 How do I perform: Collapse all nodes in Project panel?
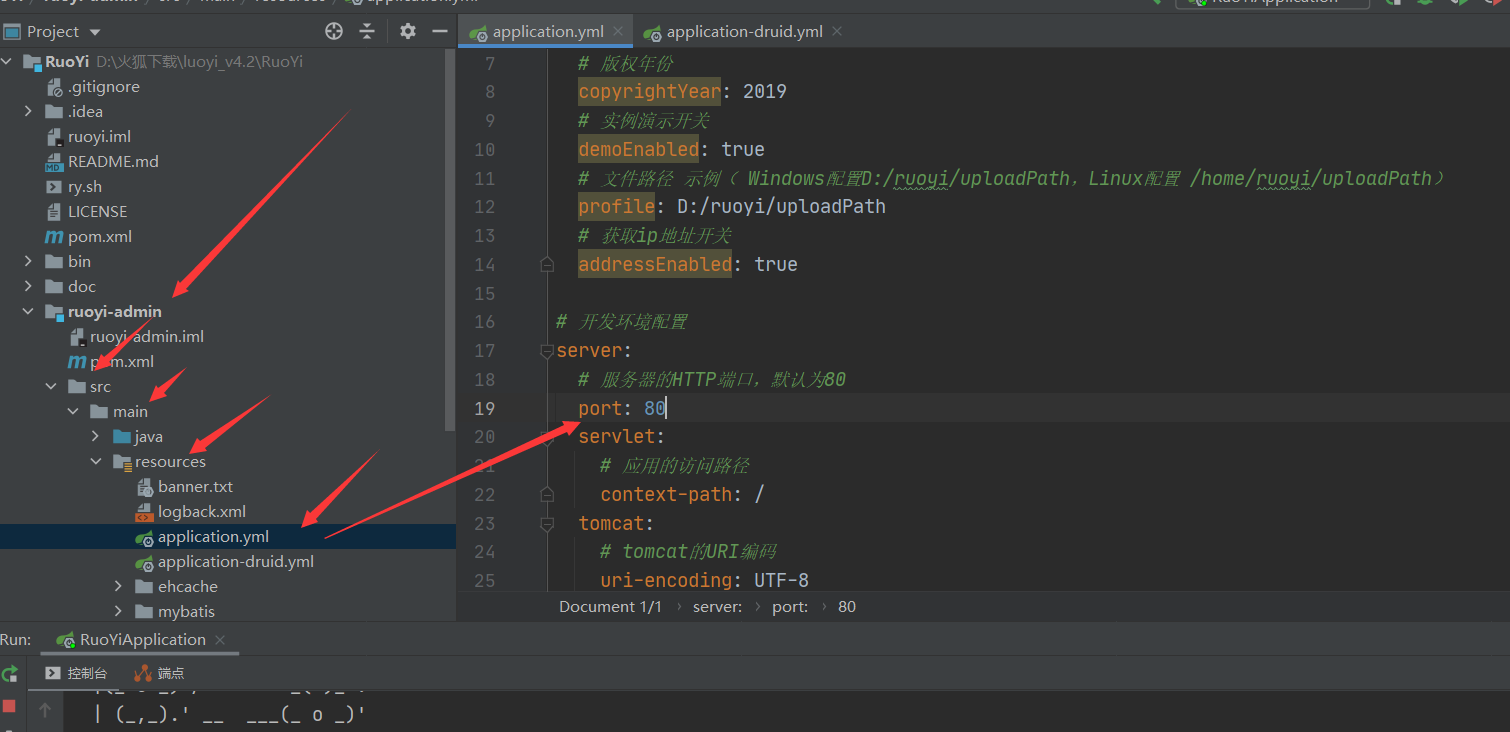coord(367,31)
